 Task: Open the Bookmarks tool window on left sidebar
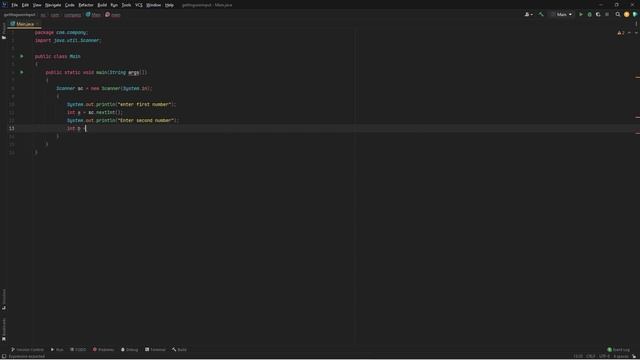(x=4, y=329)
